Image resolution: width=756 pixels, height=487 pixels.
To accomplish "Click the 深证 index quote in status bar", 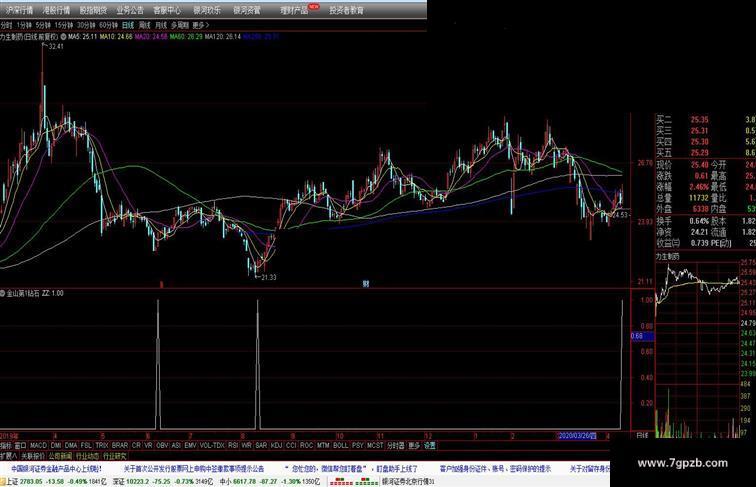I will pyautogui.click(x=162, y=482).
